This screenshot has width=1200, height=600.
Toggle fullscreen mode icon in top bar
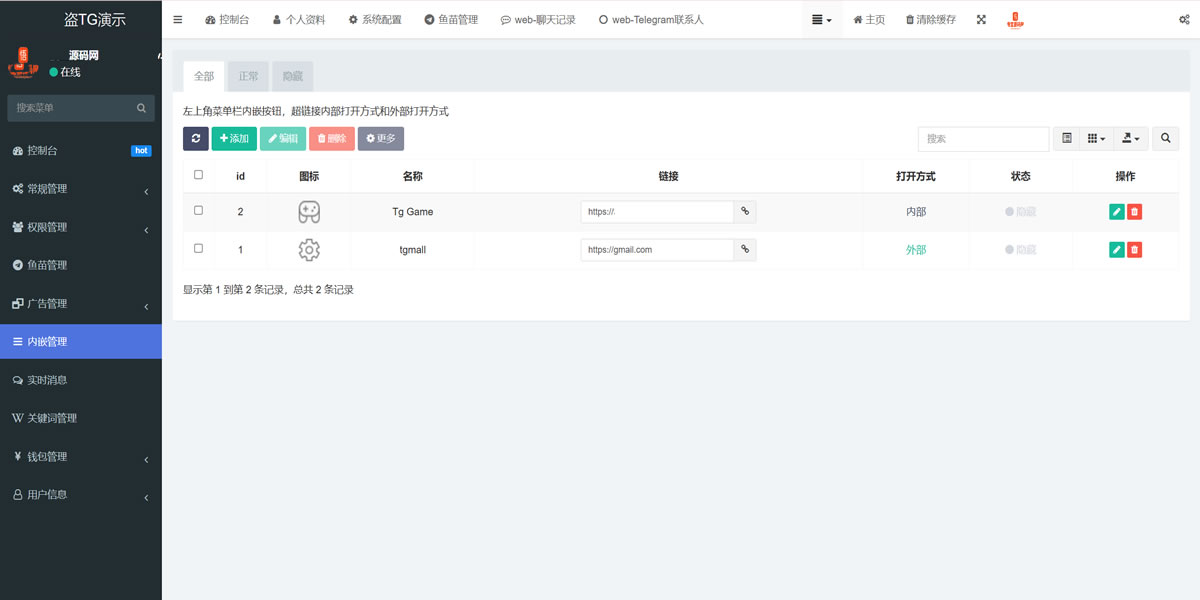(980, 20)
